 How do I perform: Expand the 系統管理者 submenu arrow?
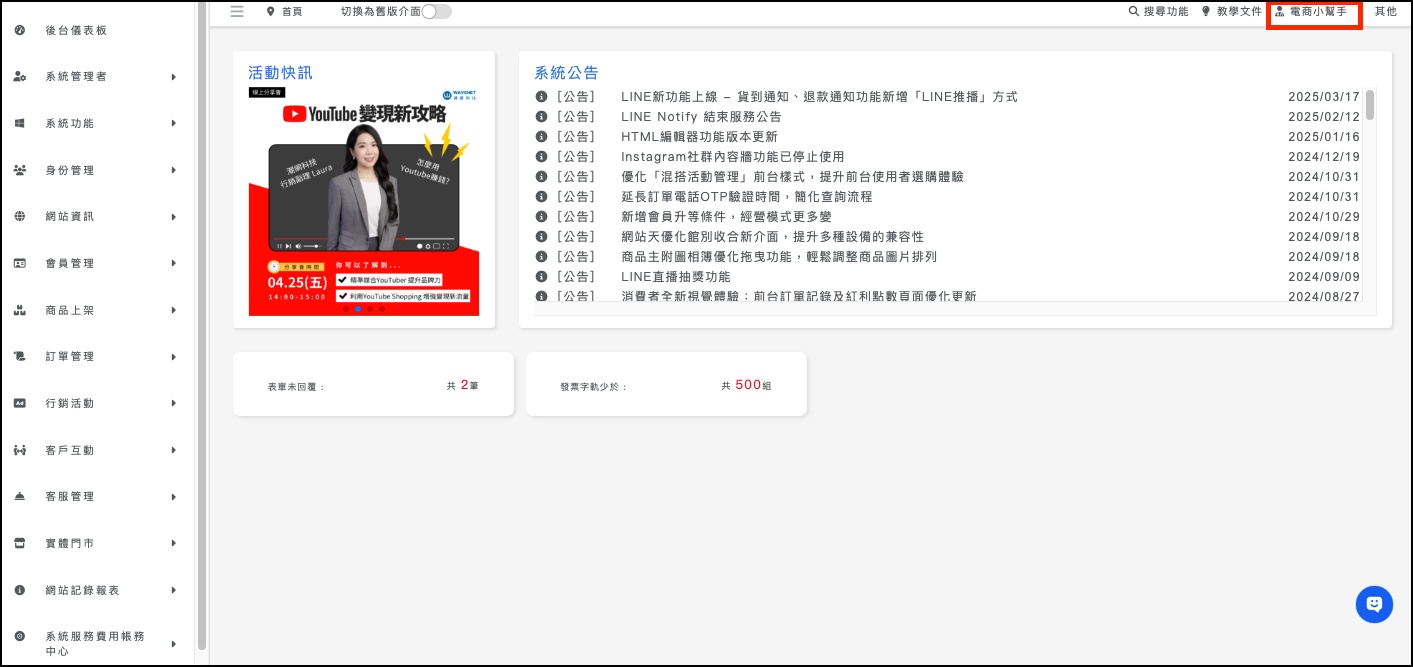click(174, 77)
